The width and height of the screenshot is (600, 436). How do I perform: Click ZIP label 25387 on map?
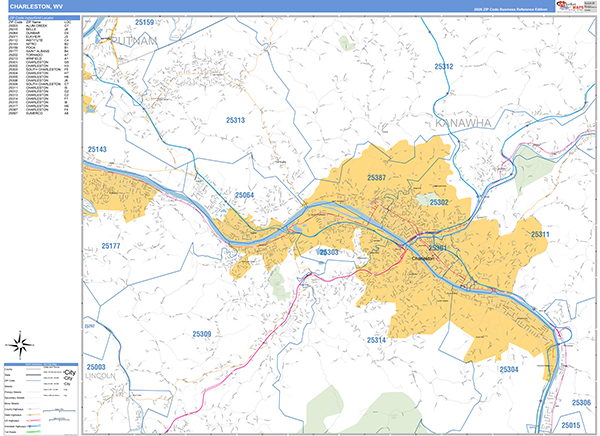tap(377, 178)
